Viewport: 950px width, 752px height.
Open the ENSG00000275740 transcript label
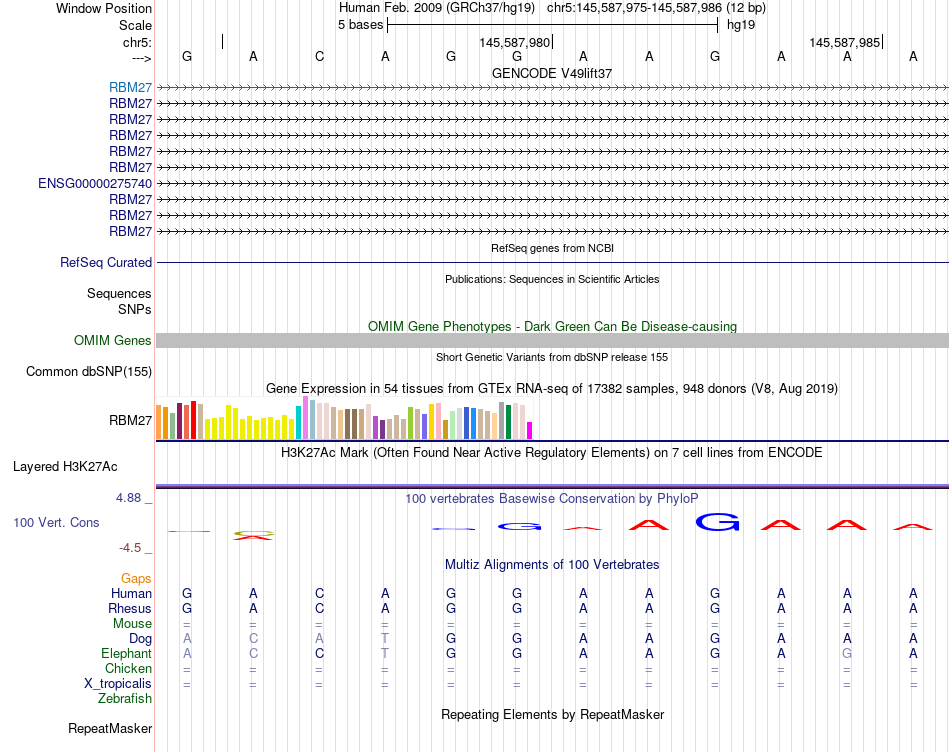95,184
